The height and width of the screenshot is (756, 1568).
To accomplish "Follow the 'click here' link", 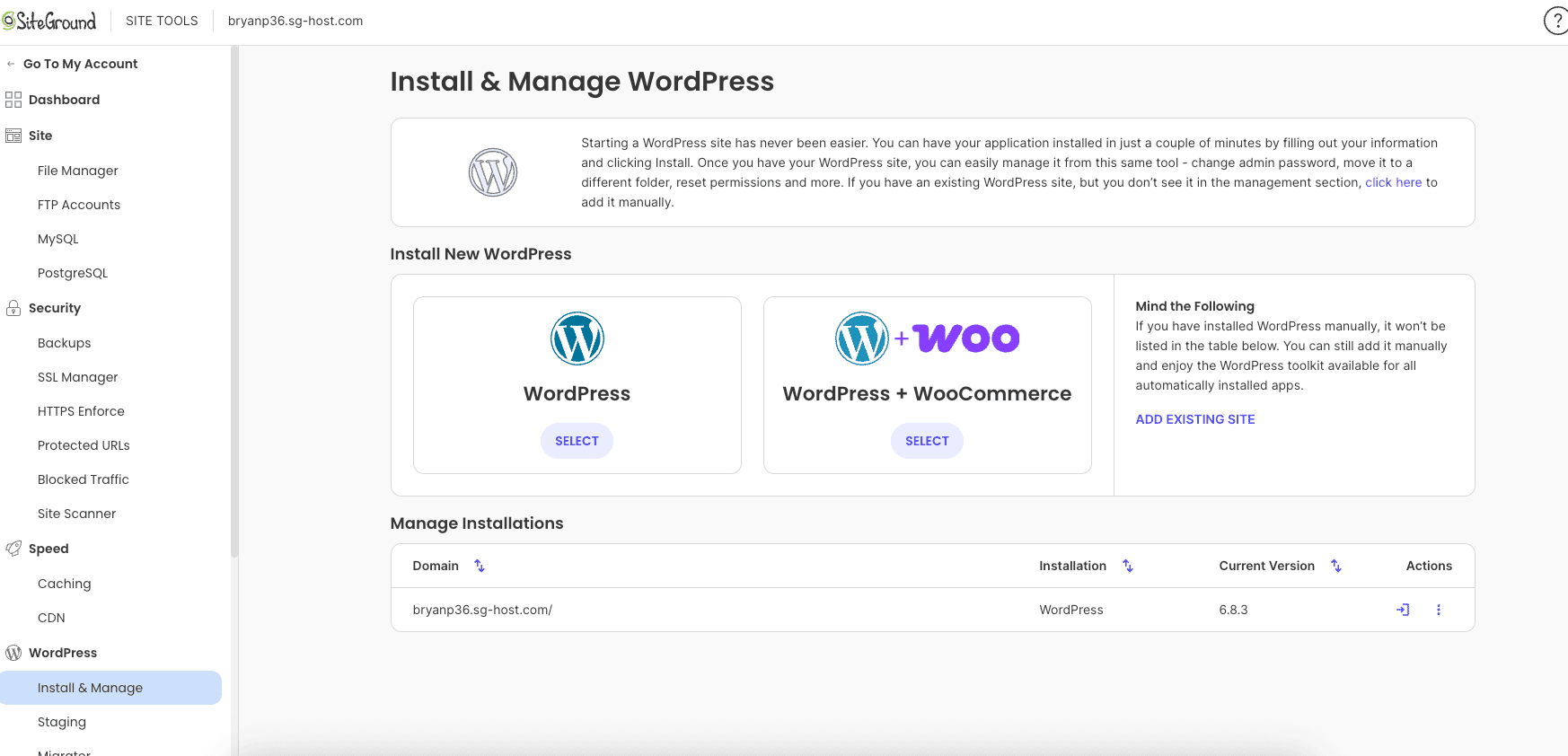I will 1394,182.
